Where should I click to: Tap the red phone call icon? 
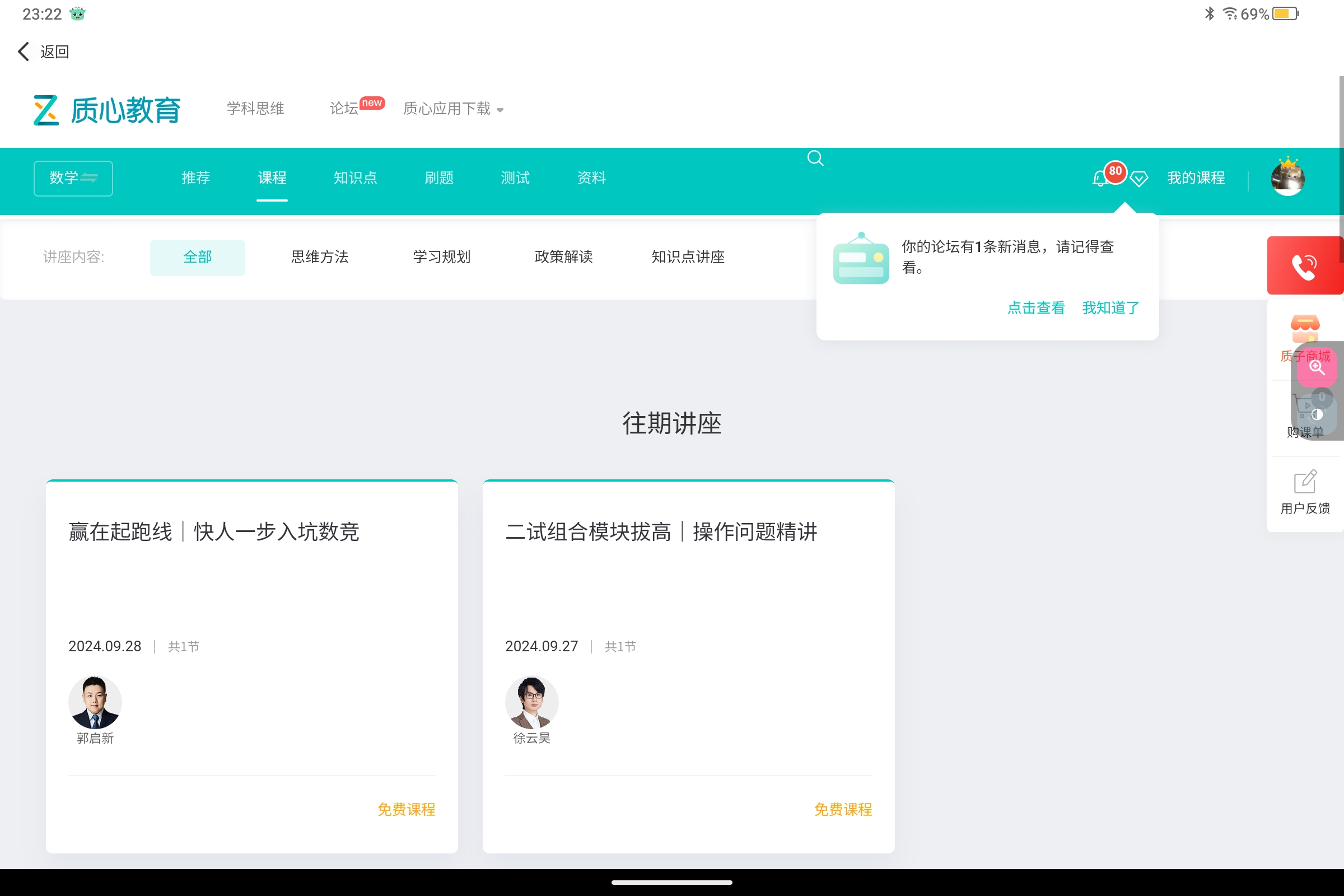click(x=1304, y=267)
